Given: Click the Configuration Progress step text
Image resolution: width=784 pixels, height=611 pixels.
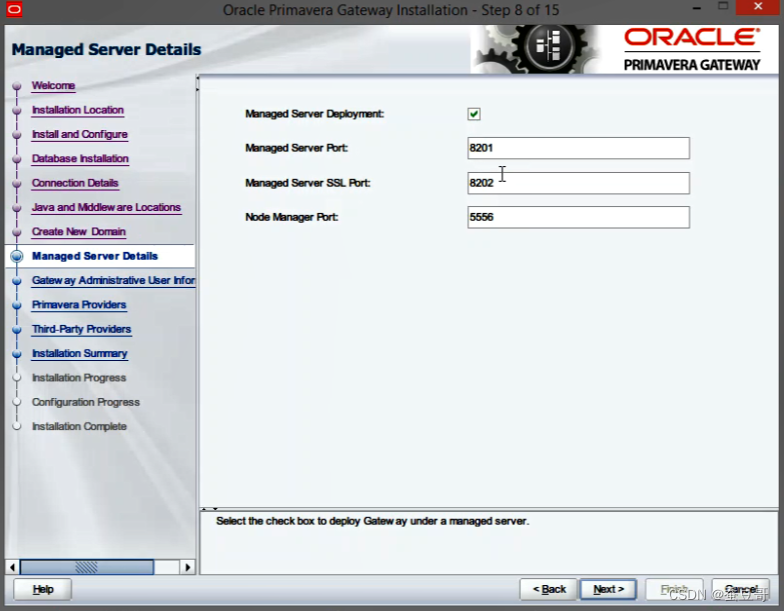Looking at the screenshot, I should 86,402.
